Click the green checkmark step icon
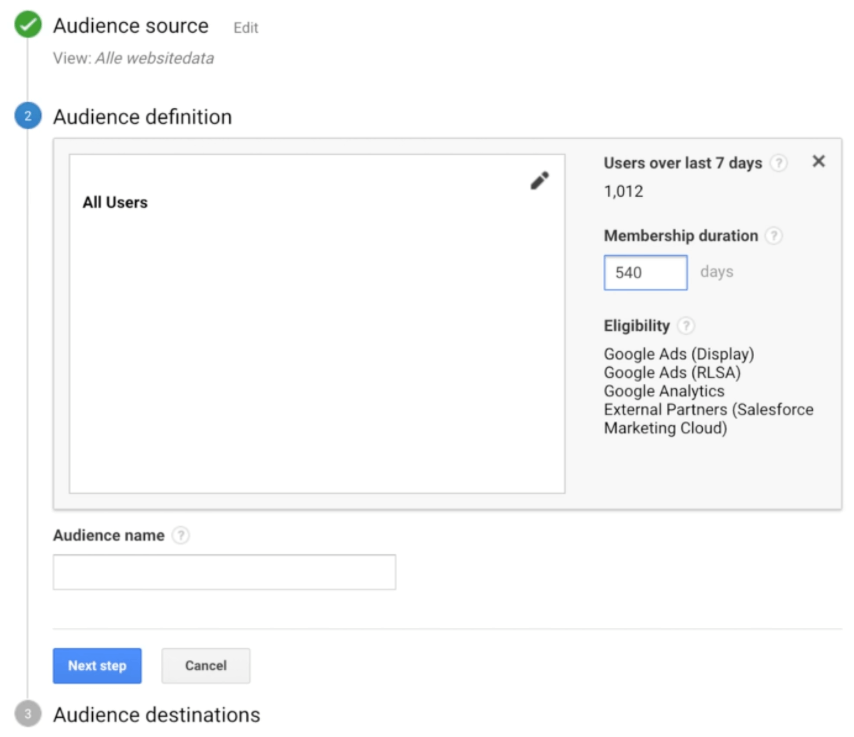854x737 pixels. pos(28,25)
